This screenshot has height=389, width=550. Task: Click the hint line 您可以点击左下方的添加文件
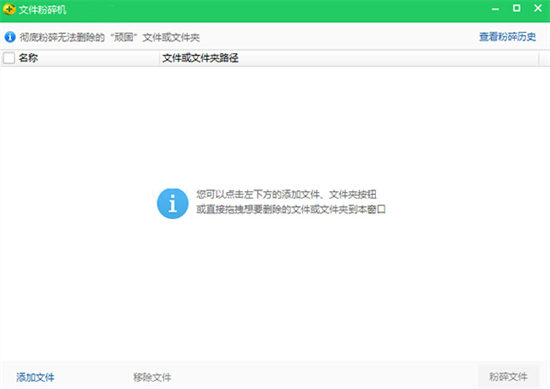[x=286, y=194]
